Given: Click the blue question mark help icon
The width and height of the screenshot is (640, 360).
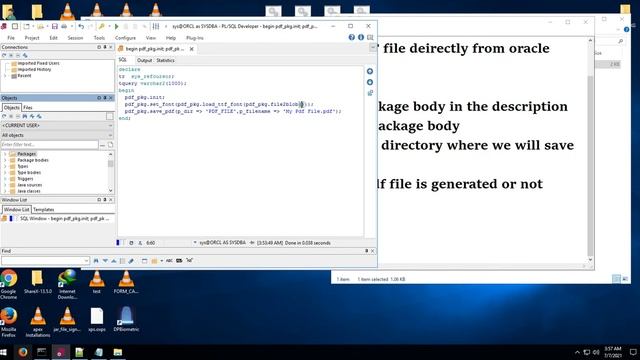Looking at the screenshot, I should coord(351,37).
